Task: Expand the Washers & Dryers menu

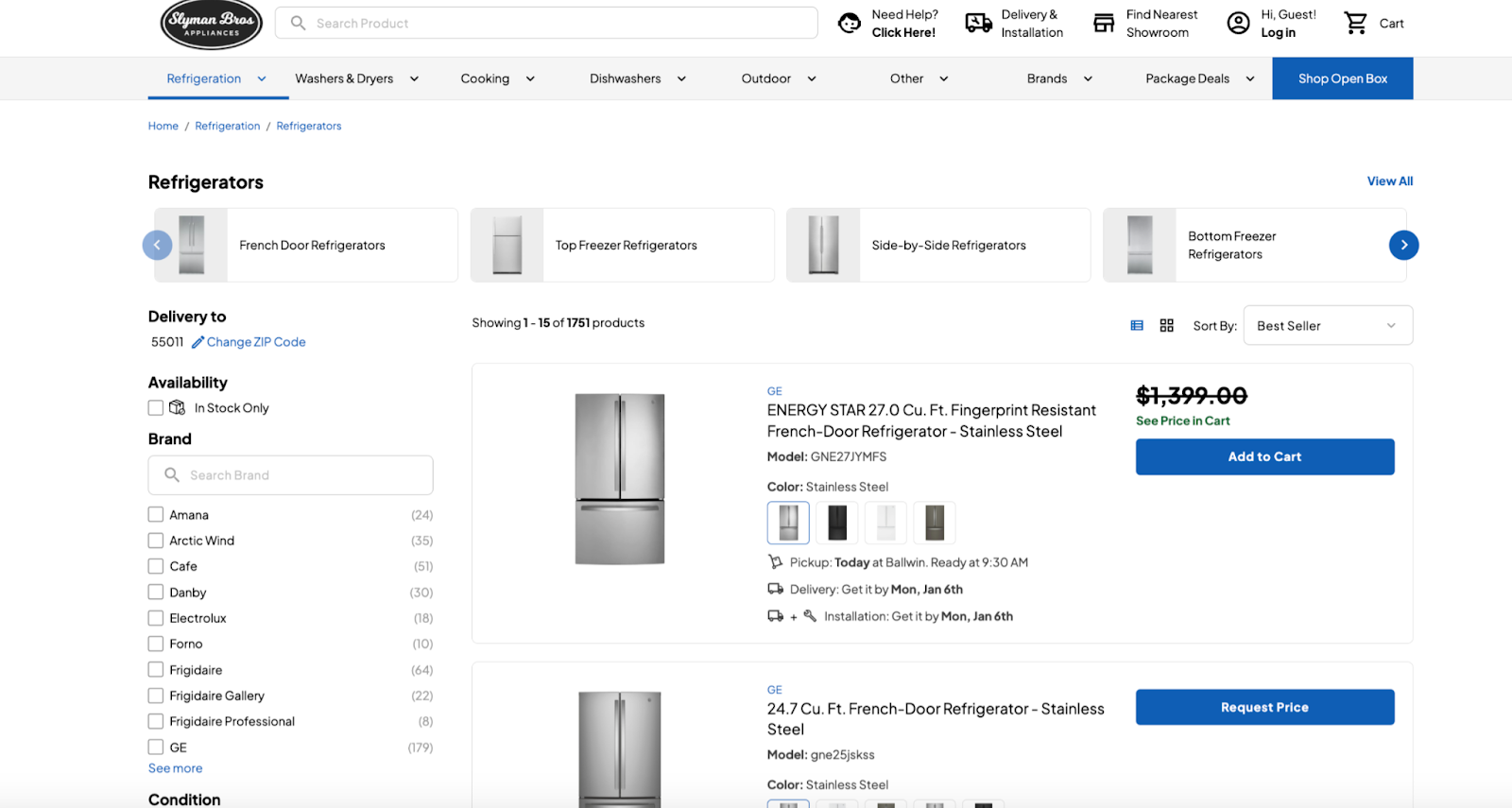Action: [356, 78]
